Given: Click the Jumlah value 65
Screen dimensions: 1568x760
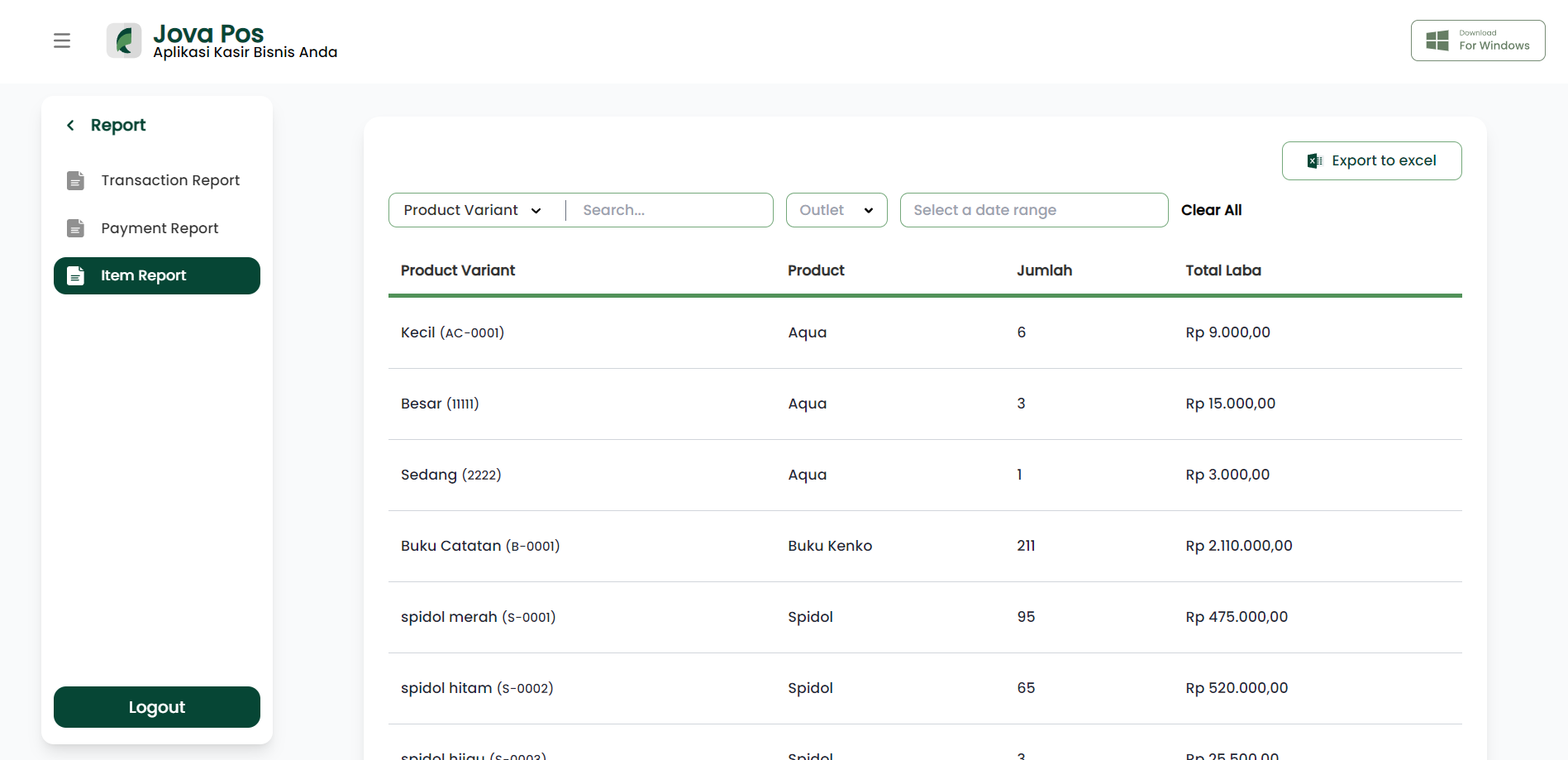Looking at the screenshot, I should pos(1026,688).
